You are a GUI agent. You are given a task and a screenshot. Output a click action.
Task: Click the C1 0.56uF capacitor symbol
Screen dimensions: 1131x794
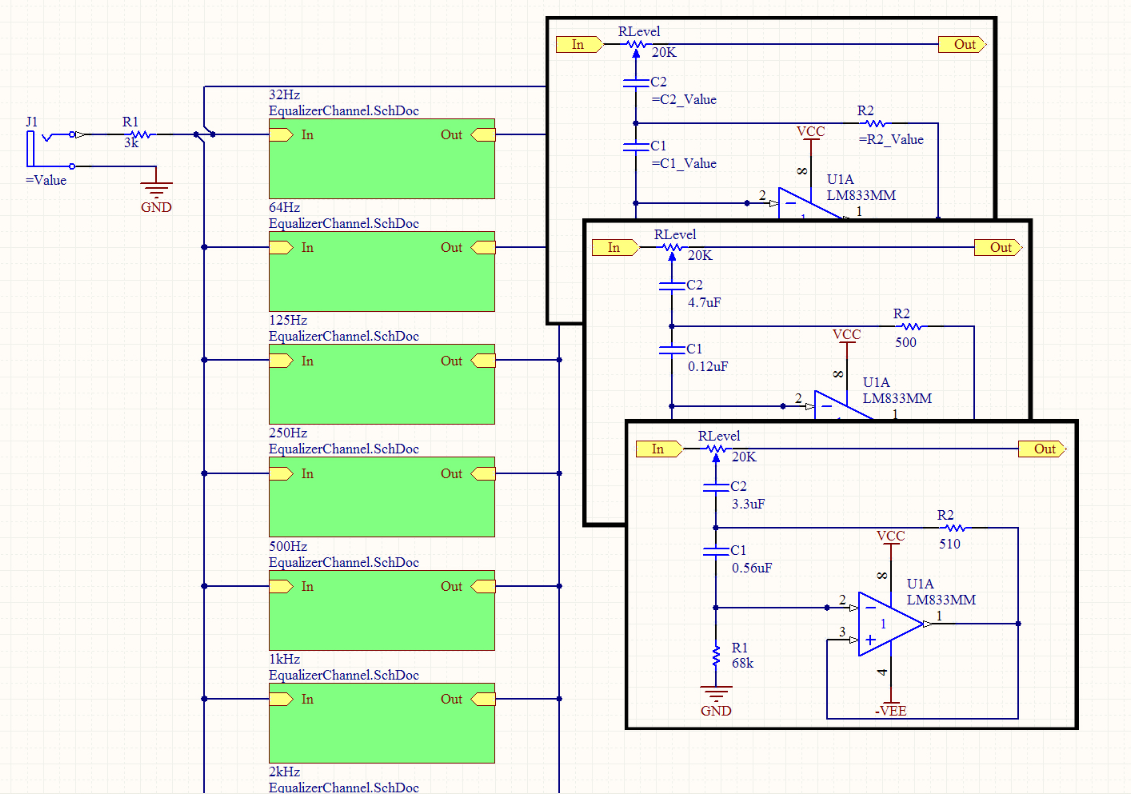[715, 551]
